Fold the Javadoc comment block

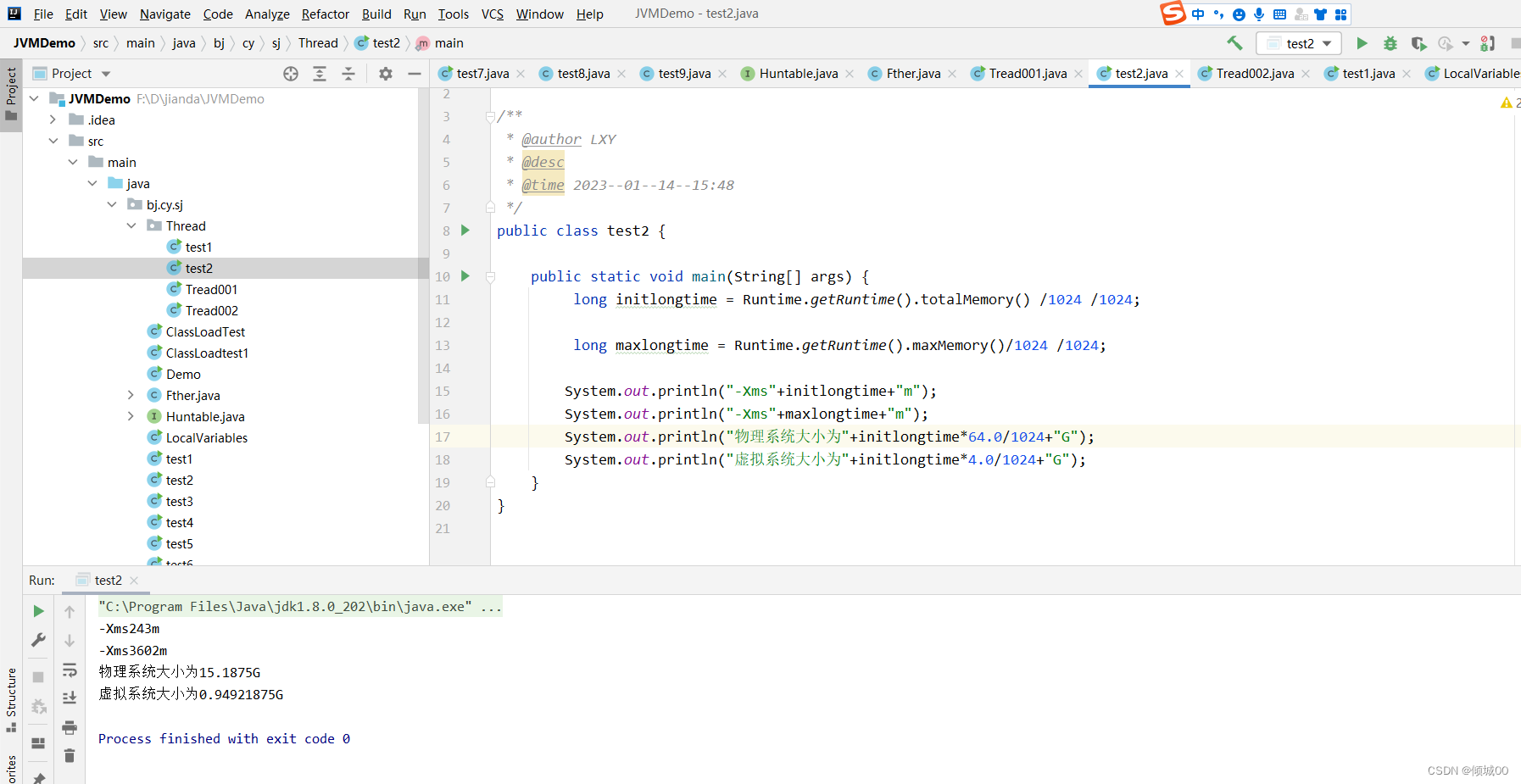(x=490, y=116)
